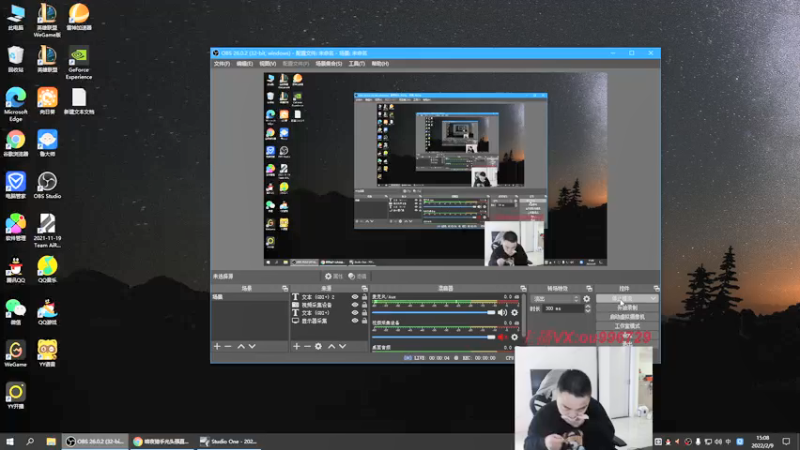Open Google Chrome desktop shortcut
Viewport: 800px width, 450px height.
click(16, 143)
